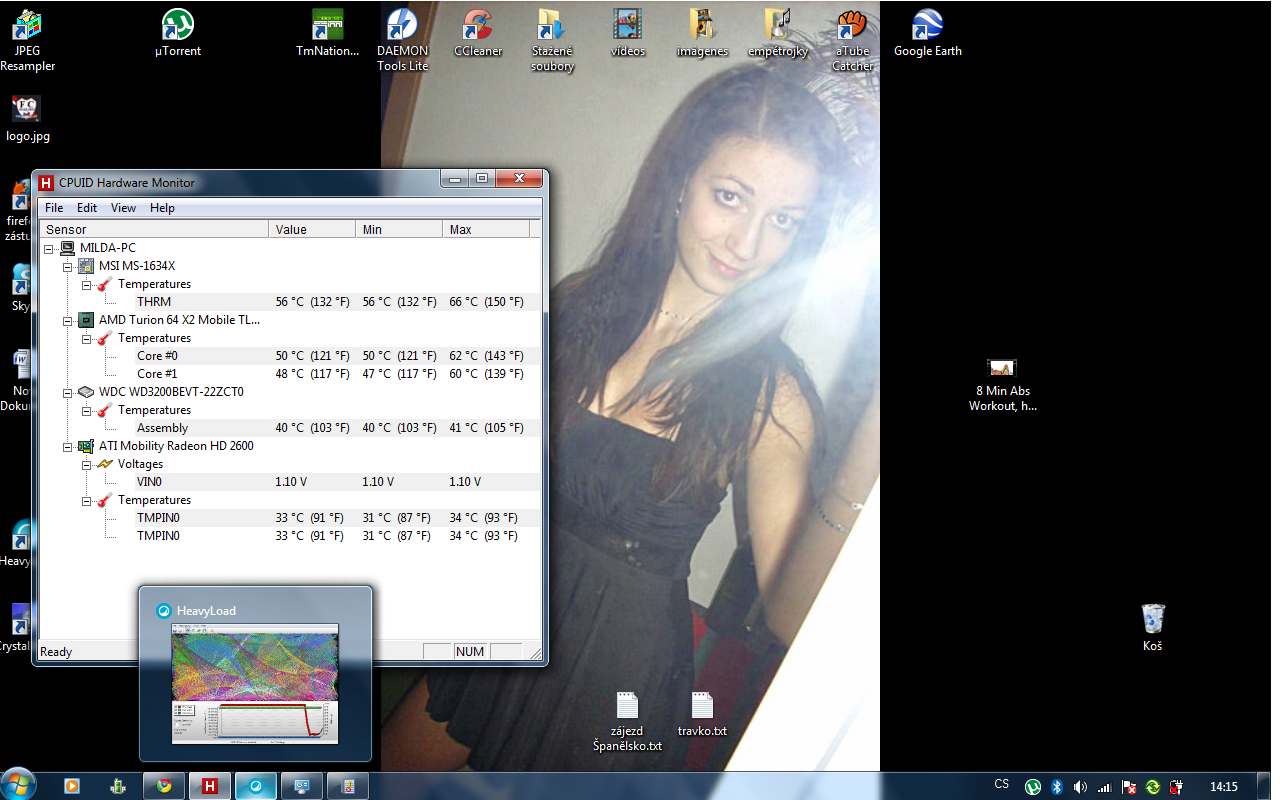Select the travko.txt file icon
Screen dimensions: 1280x800
pyautogui.click(x=702, y=706)
